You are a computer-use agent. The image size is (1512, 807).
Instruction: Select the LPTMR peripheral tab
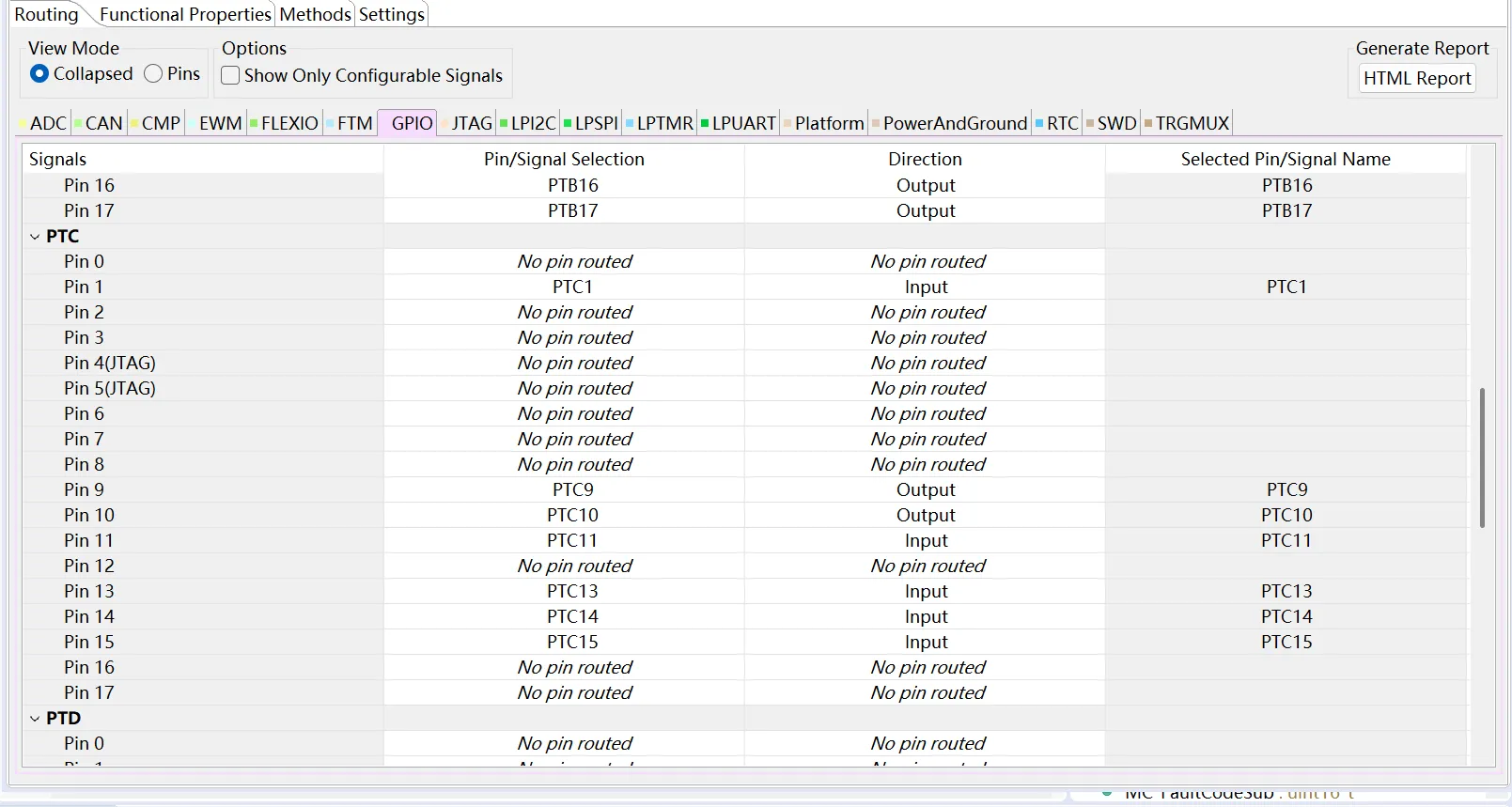(660, 123)
